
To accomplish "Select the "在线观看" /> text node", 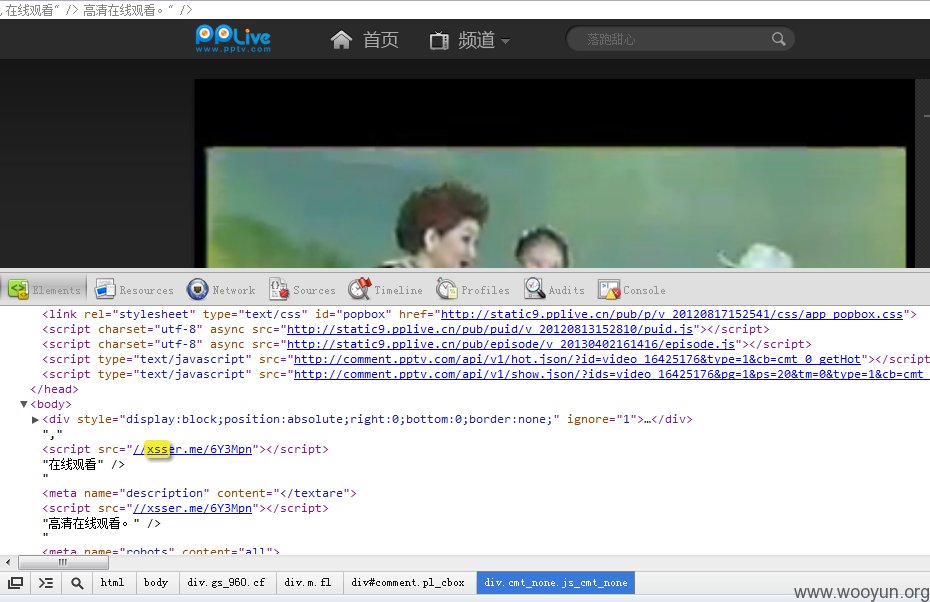I will click(x=84, y=464).
